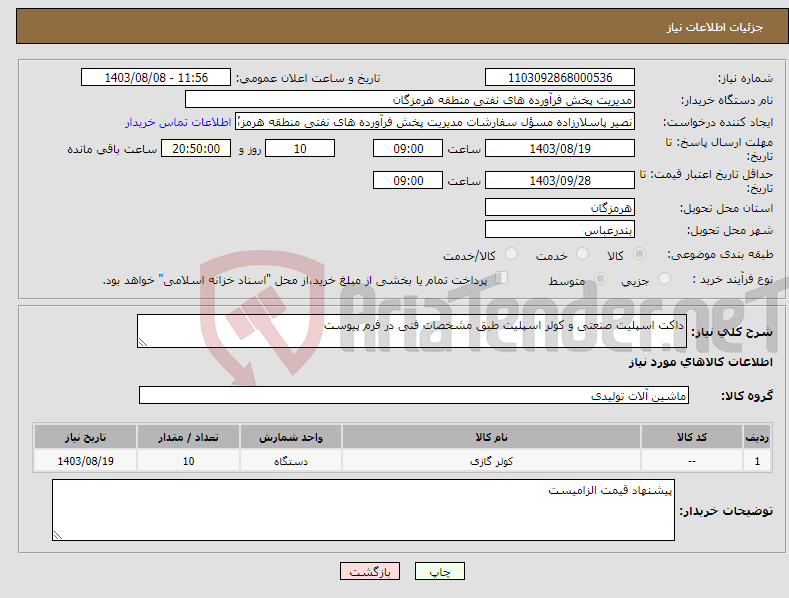Click the شرح کلی نیاز description textarea
The image size is (789, 598).
[x=412, y=331]
